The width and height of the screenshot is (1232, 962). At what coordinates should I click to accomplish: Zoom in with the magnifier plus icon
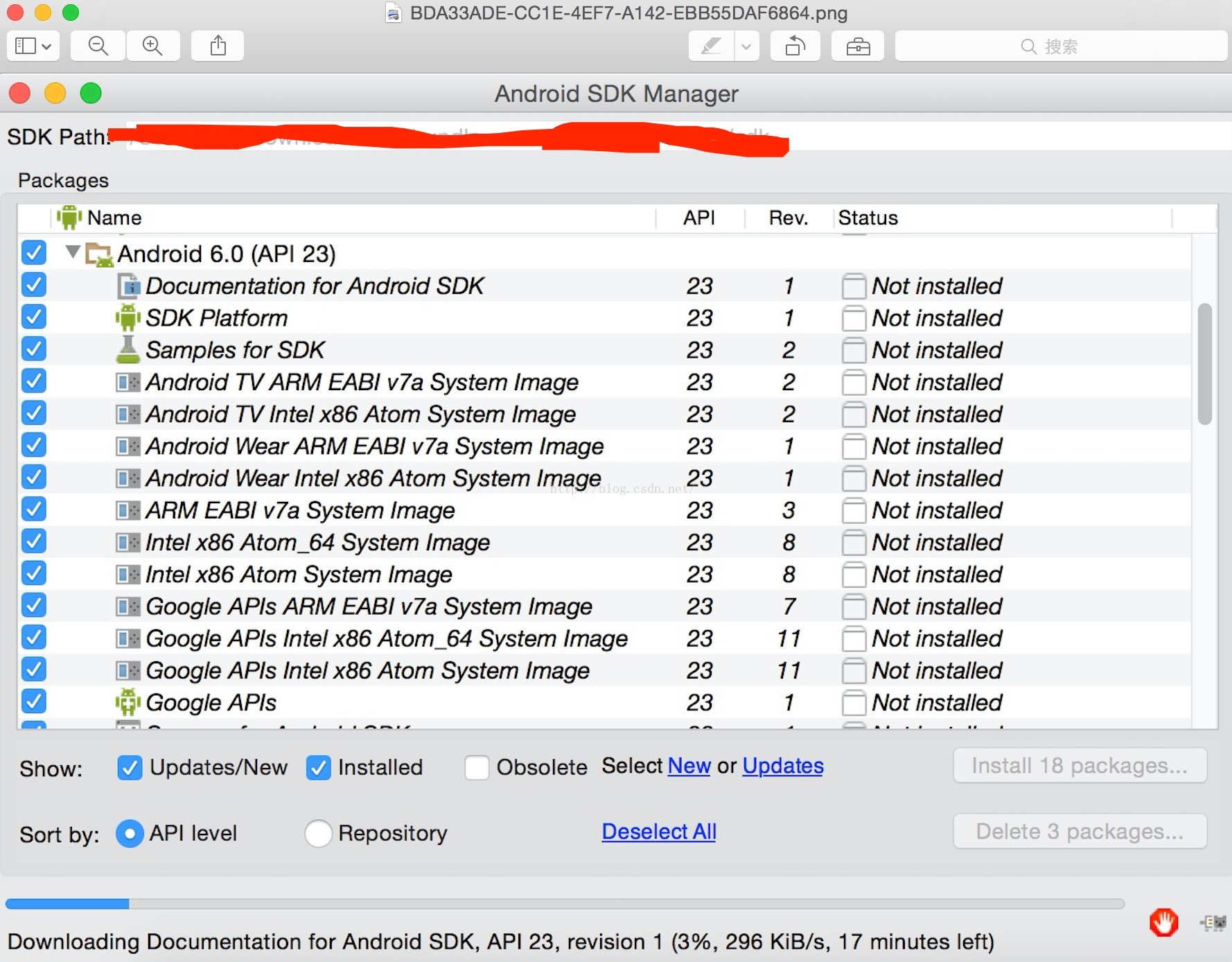[x=152, y=46]
